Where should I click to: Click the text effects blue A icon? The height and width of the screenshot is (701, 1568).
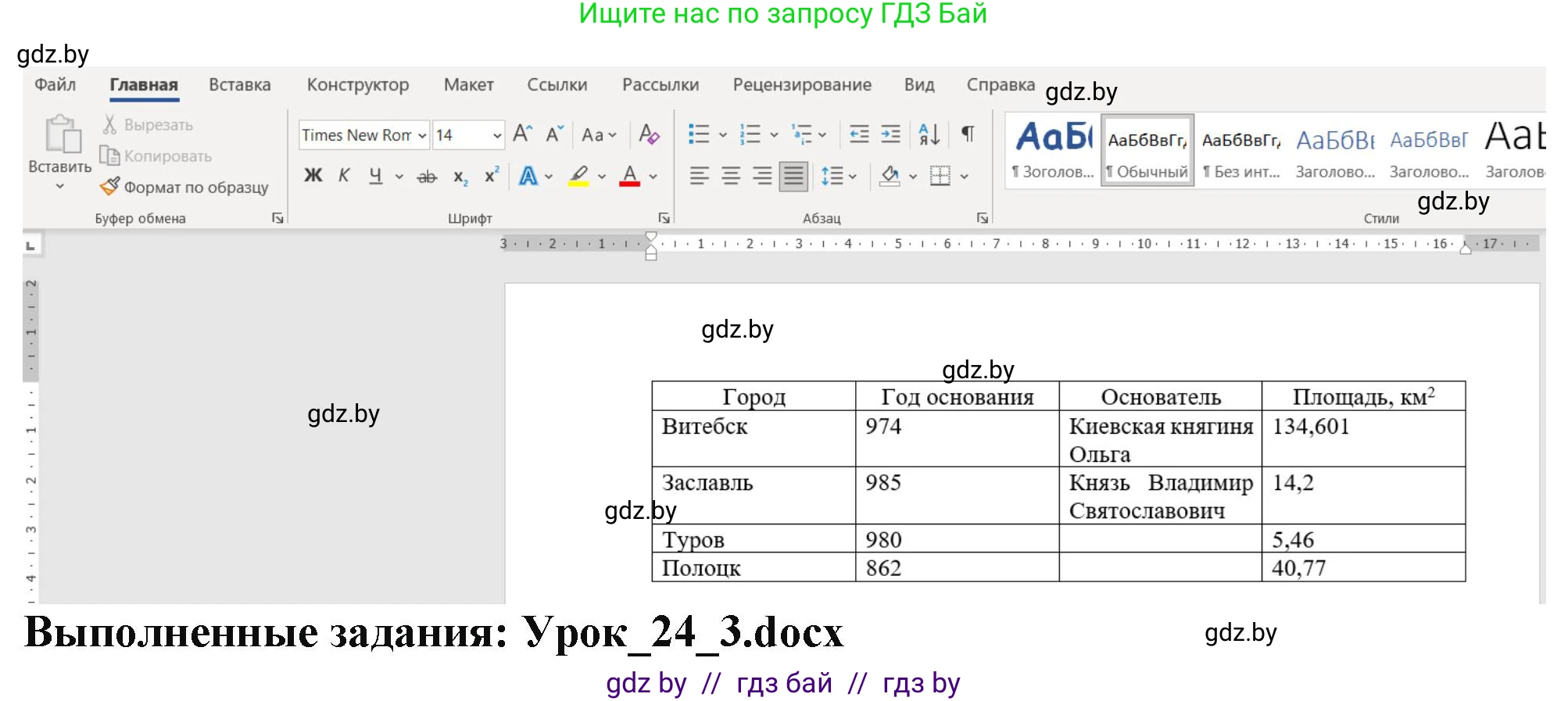click(x=528, y=176)
